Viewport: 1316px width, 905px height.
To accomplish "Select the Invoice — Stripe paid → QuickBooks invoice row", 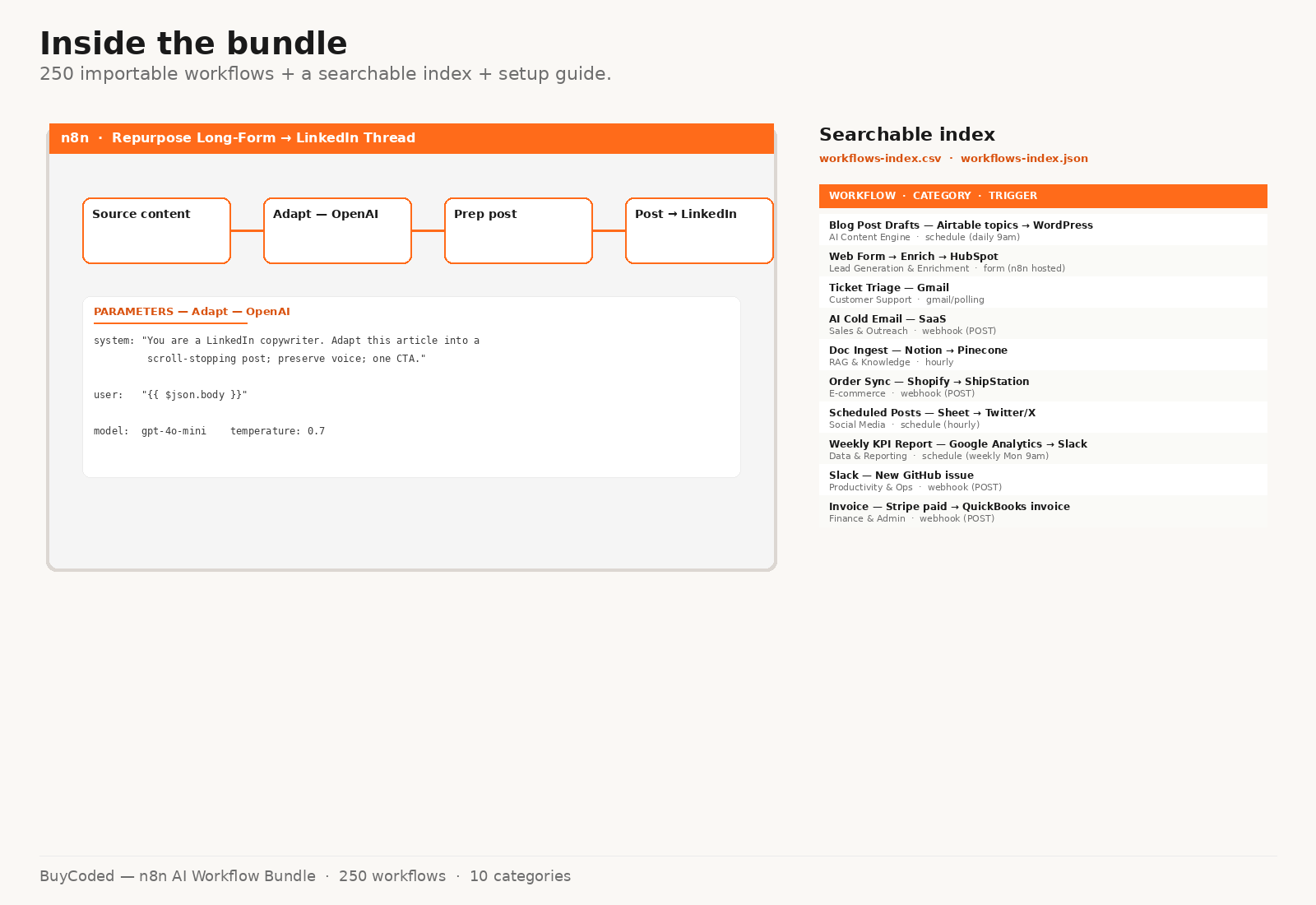I will pos(1043,512).
